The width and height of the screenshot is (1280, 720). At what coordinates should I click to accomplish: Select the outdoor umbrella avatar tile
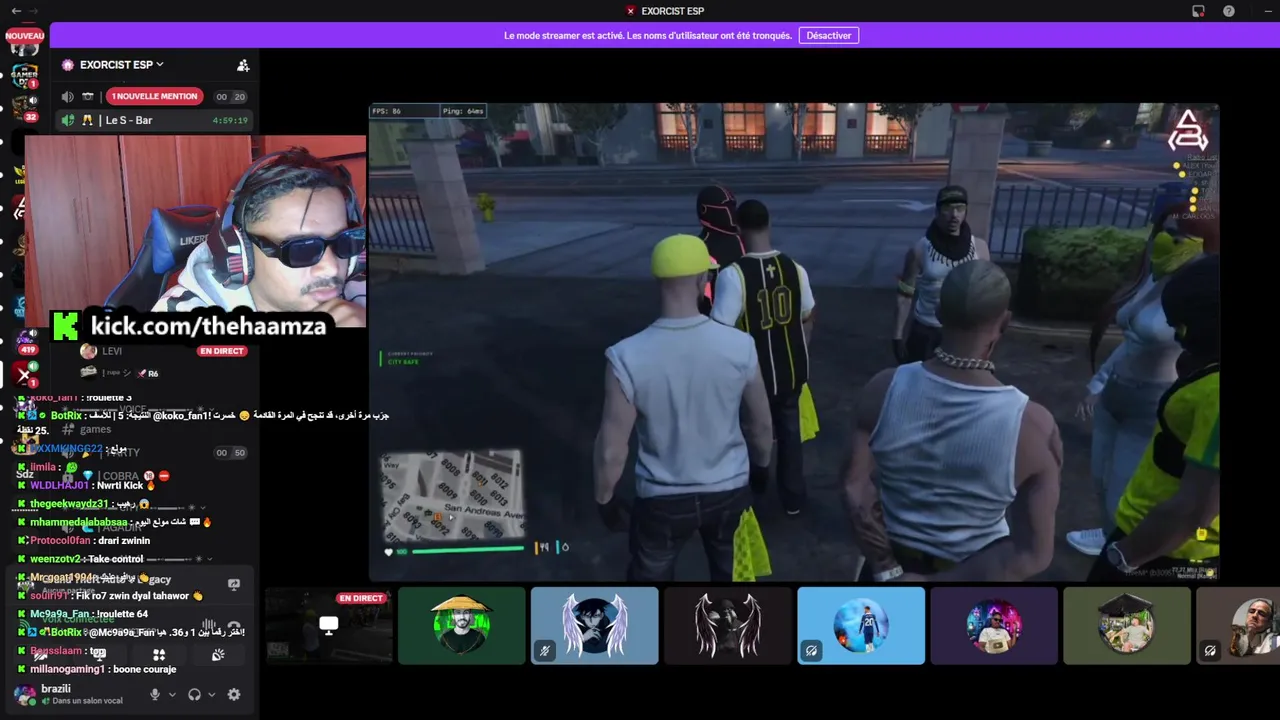[1127, 626]
